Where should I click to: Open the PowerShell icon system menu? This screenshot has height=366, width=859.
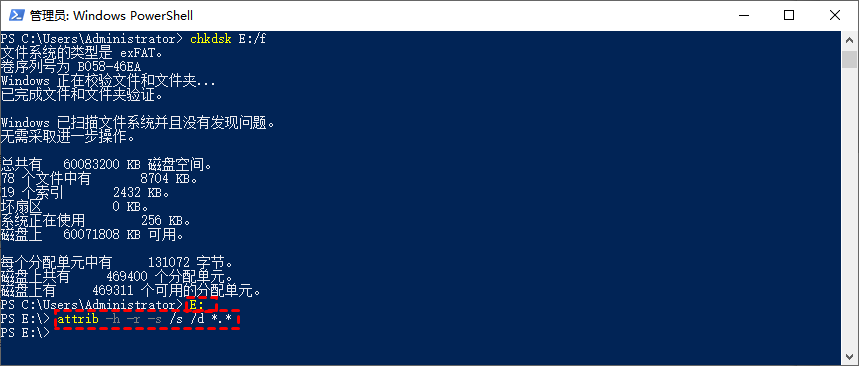[16, 15]
